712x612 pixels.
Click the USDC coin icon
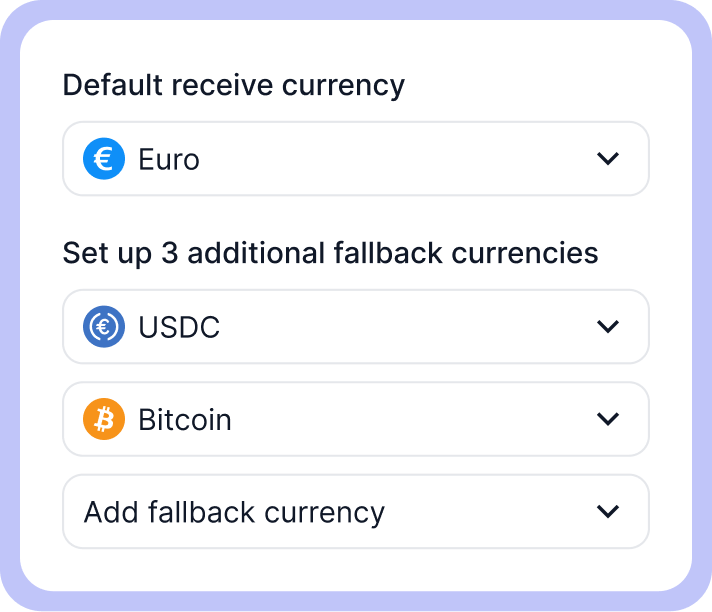[104, 327]
